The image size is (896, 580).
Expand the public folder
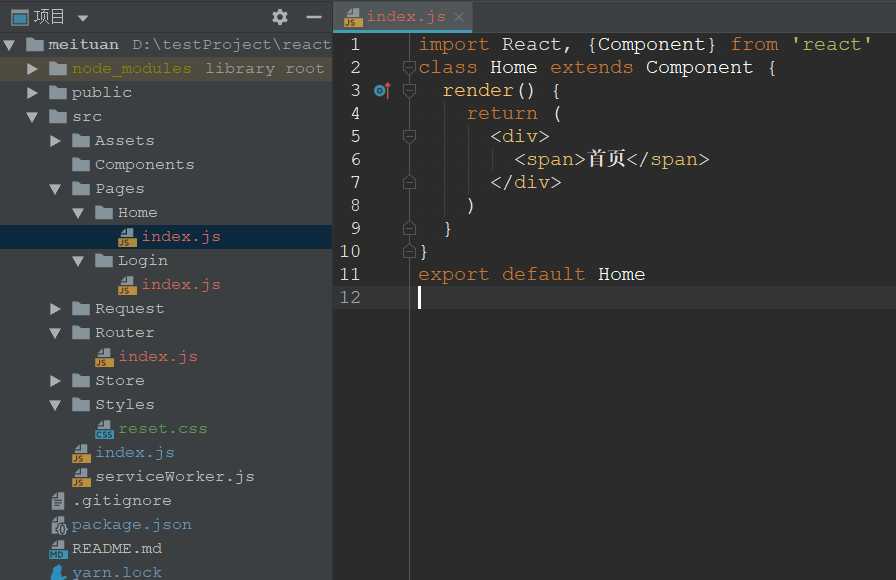coord(33,93)
